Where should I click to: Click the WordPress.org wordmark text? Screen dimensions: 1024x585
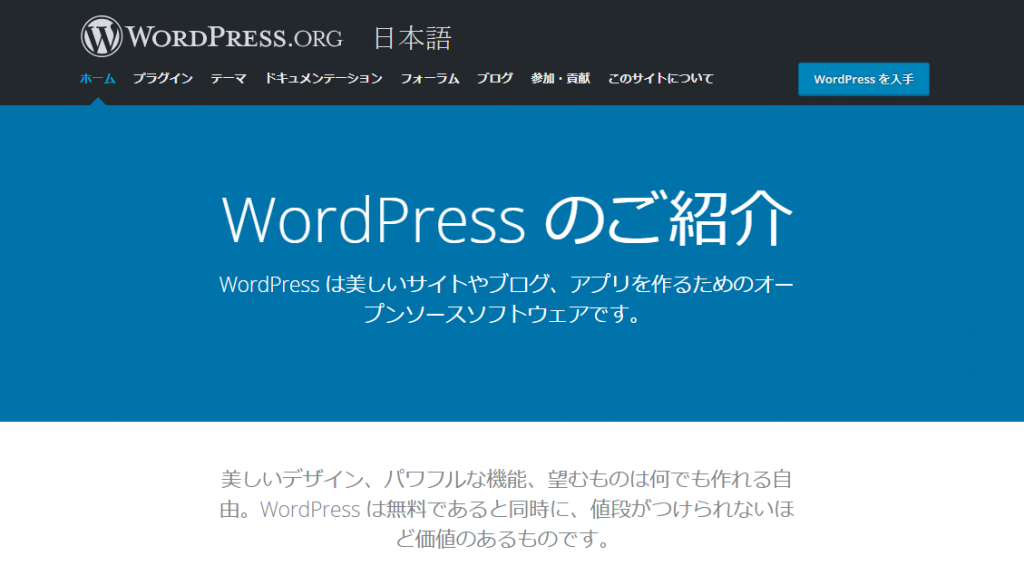coord(235,38)
